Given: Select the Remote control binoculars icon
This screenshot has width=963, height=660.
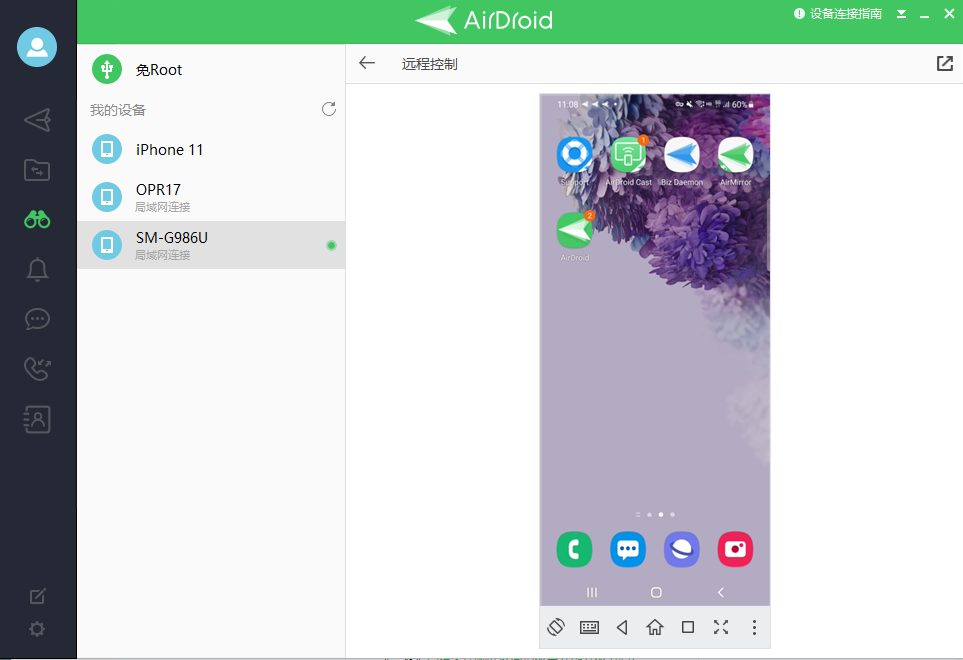Looking at the screenshot, I should [37, 219].
